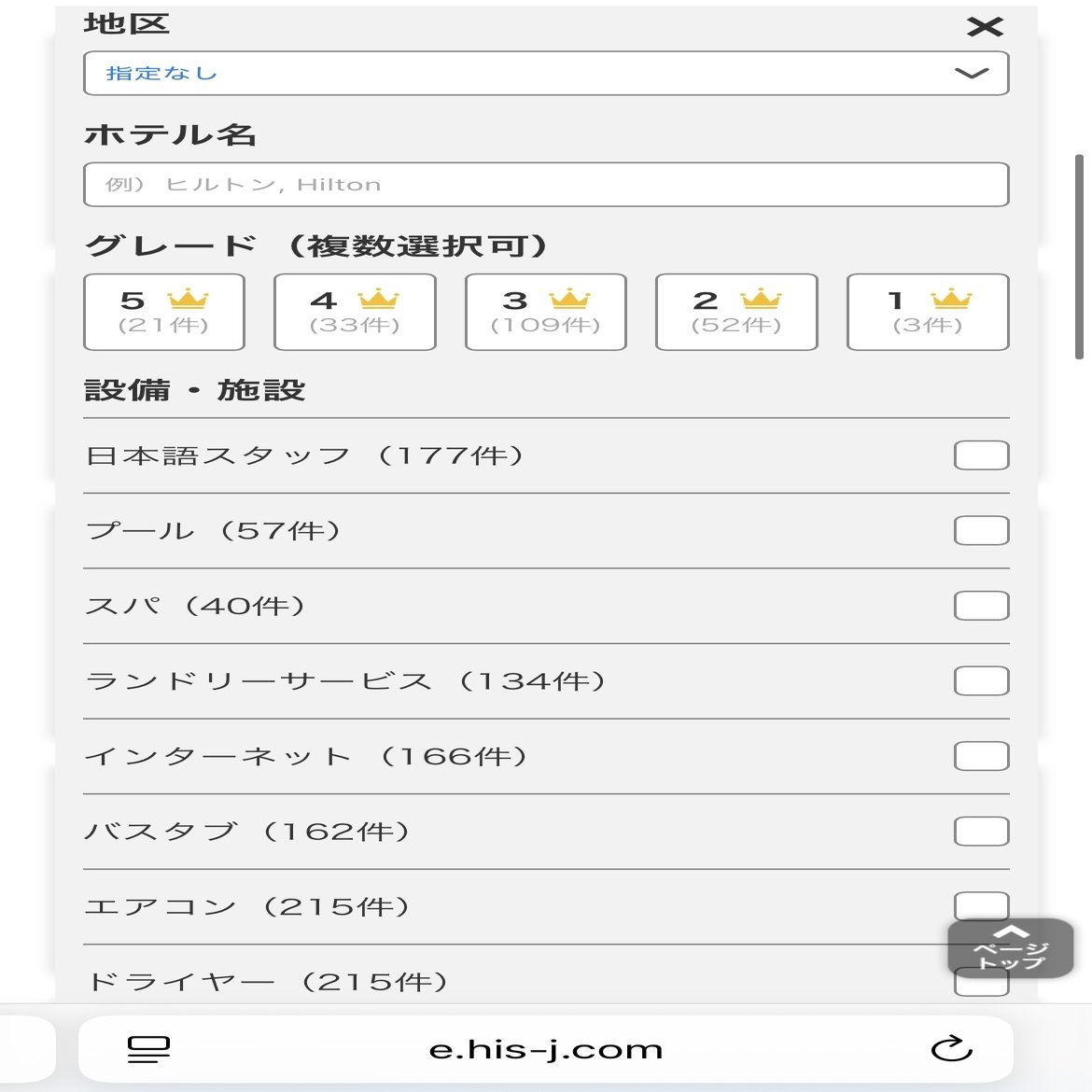Select the バスタブ checkbox
Viewport: 1092px width, 1092px height.
point(981,832)
